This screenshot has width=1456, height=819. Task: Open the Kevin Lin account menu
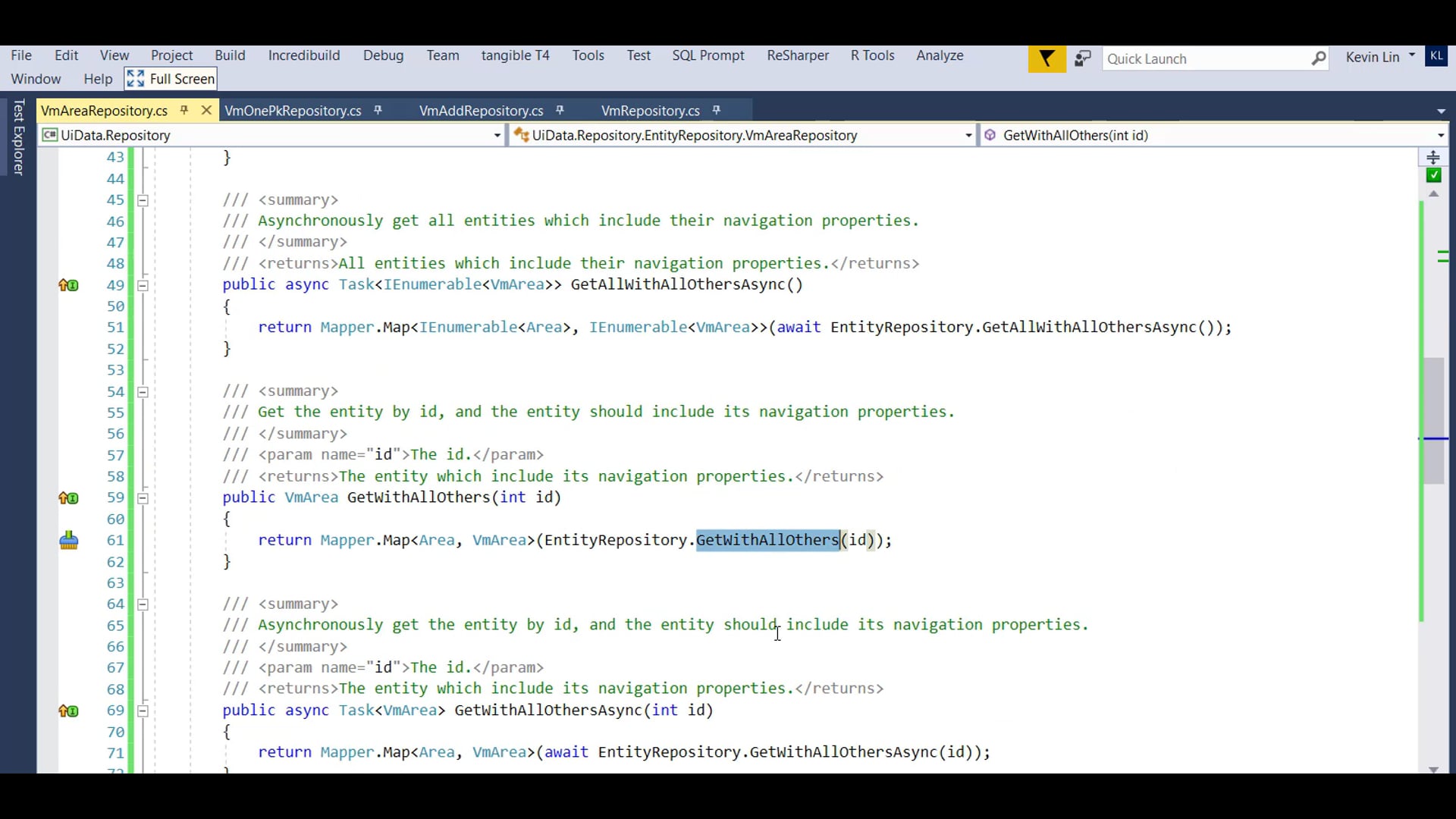pyautogui.click(x=1379, y=57)
